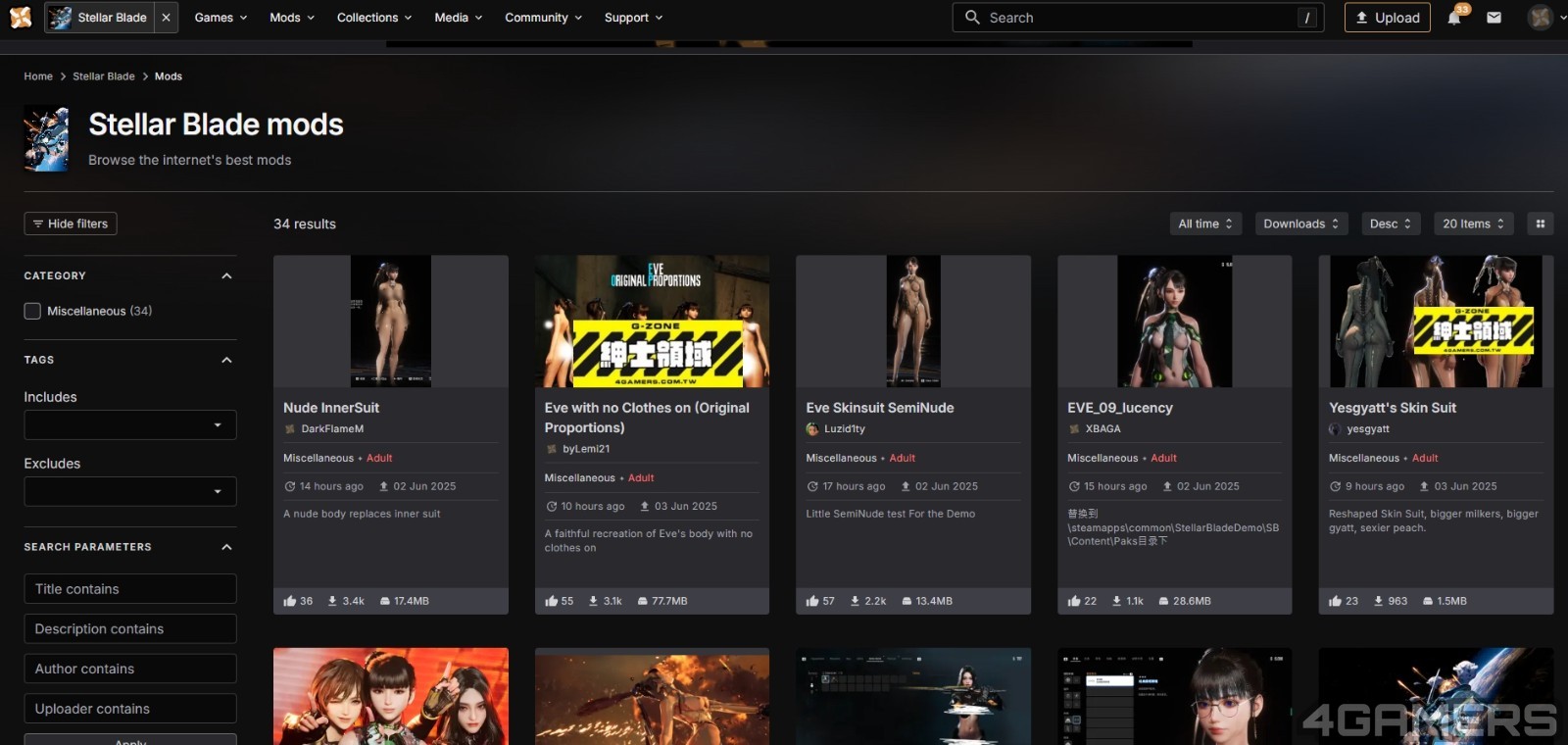The height and width of the screenshot is (745, 1568).
Task: Open the messages envelope icon
Action: (1494, 18)
